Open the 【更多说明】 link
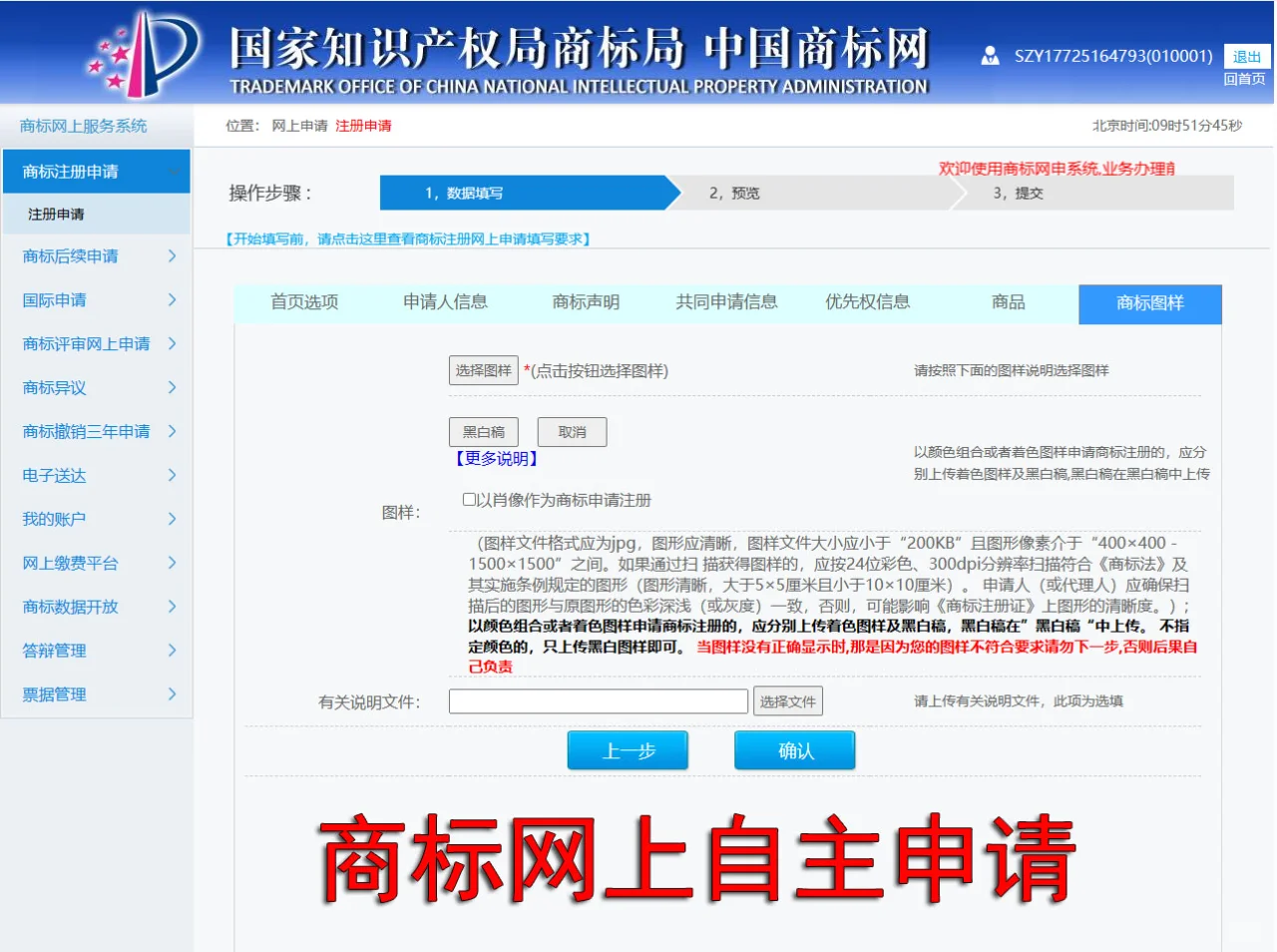This screenshot has height=952, width=1277. (496, 459)
